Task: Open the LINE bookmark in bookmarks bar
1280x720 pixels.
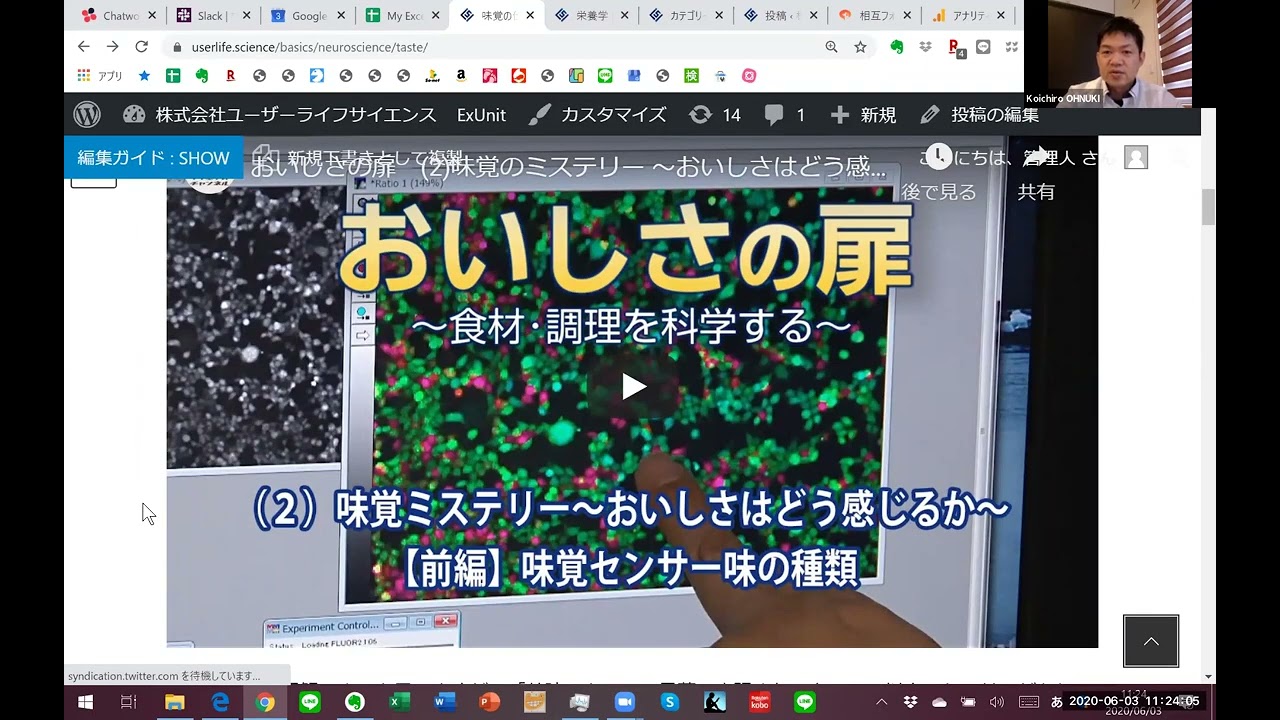Action: 605,76
